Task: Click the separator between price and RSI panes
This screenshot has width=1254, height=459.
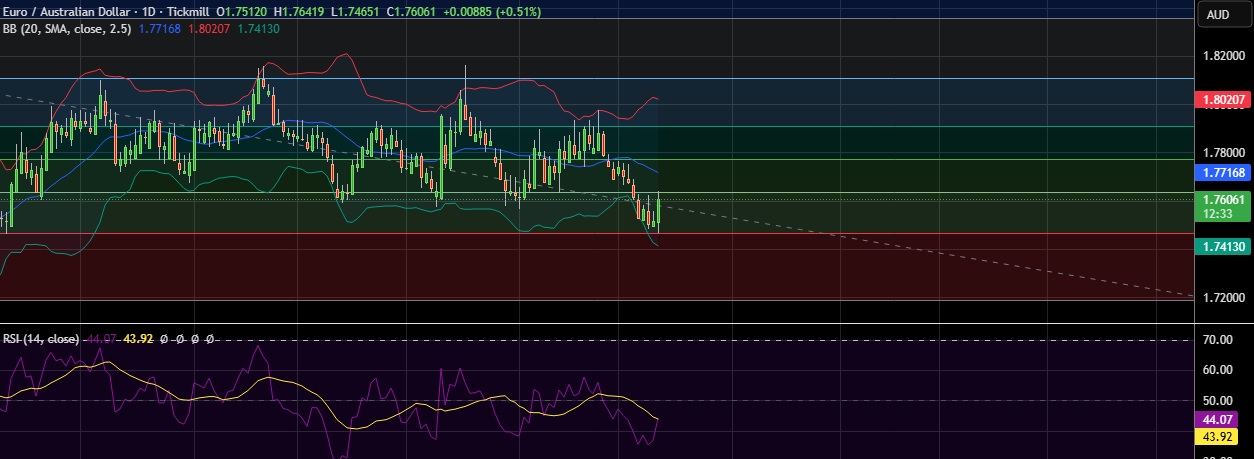Action: (600, 323)
